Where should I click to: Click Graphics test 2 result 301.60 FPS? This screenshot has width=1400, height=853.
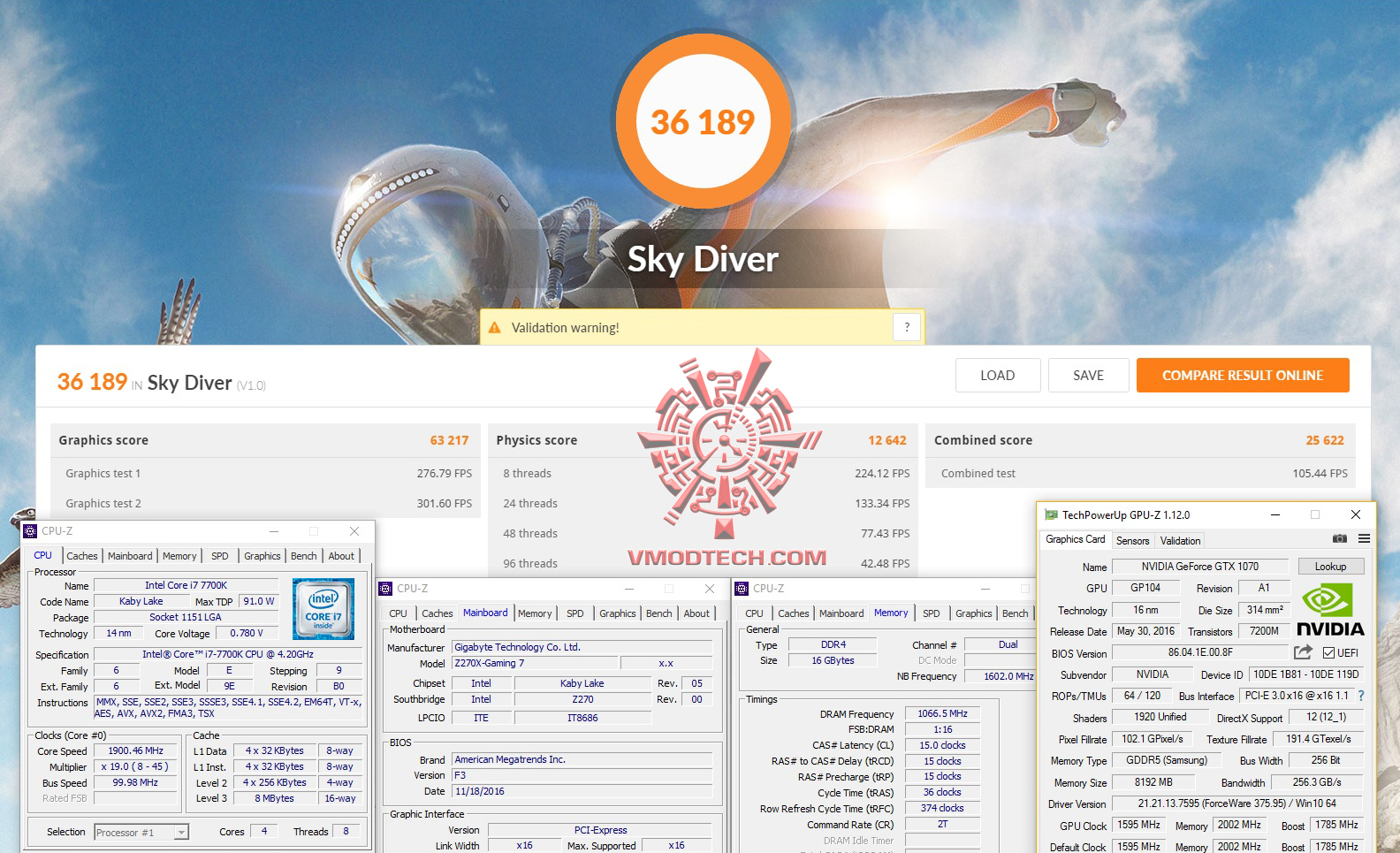(x=445, y=504)
